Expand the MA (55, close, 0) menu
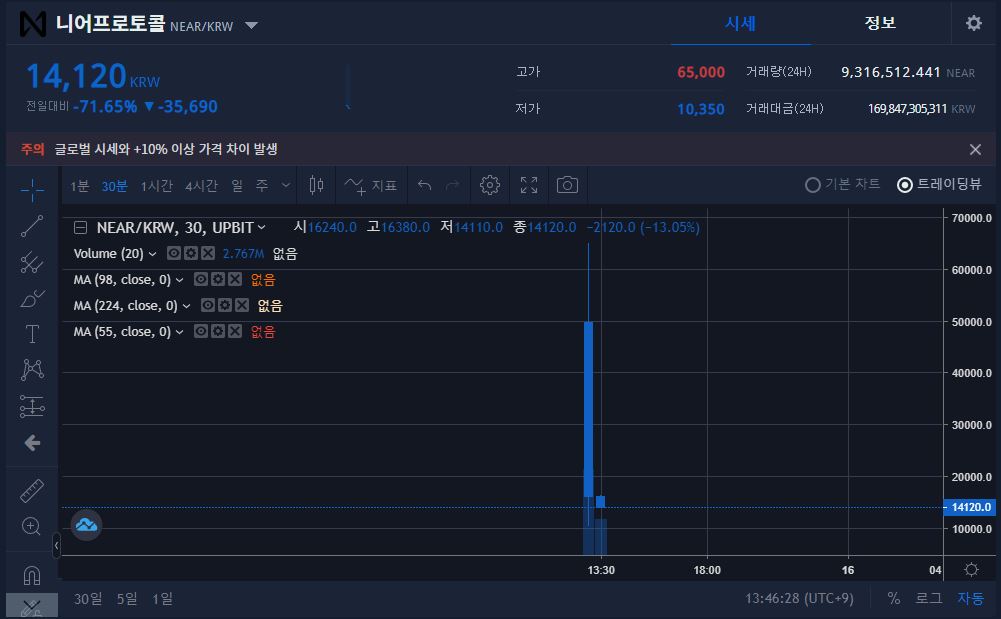Viewport: 1001px width, 619px height. [179, 332]
